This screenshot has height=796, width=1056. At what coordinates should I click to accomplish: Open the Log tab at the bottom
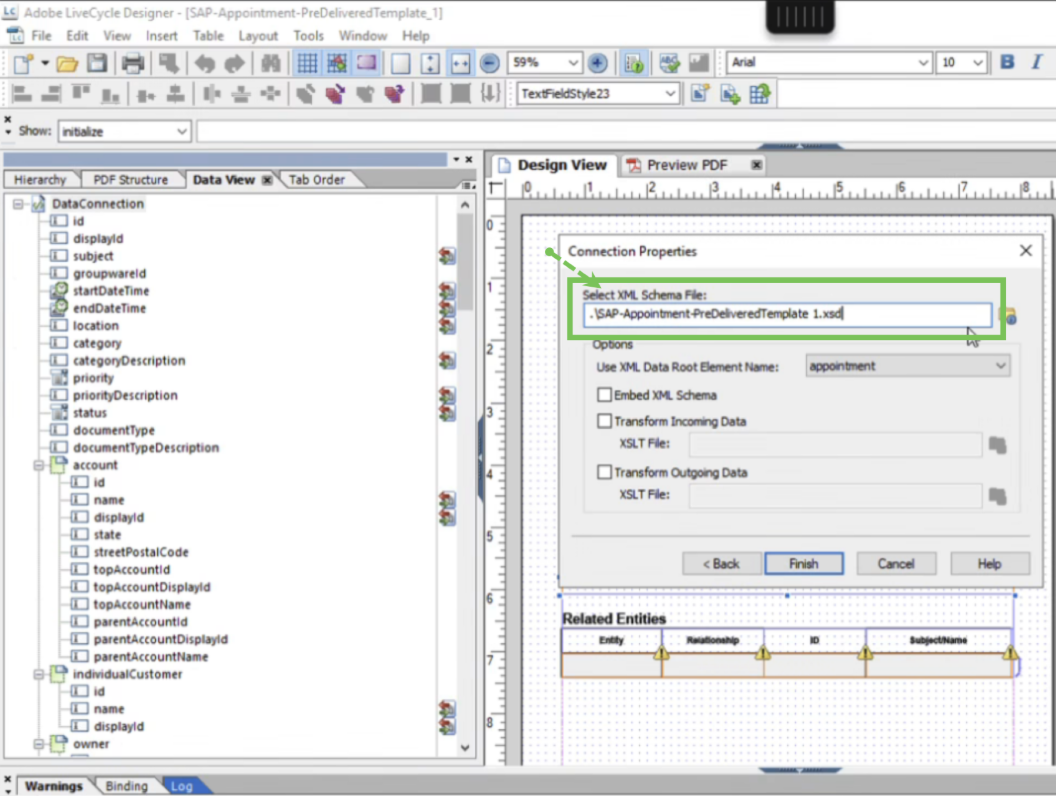coord(182,786)
